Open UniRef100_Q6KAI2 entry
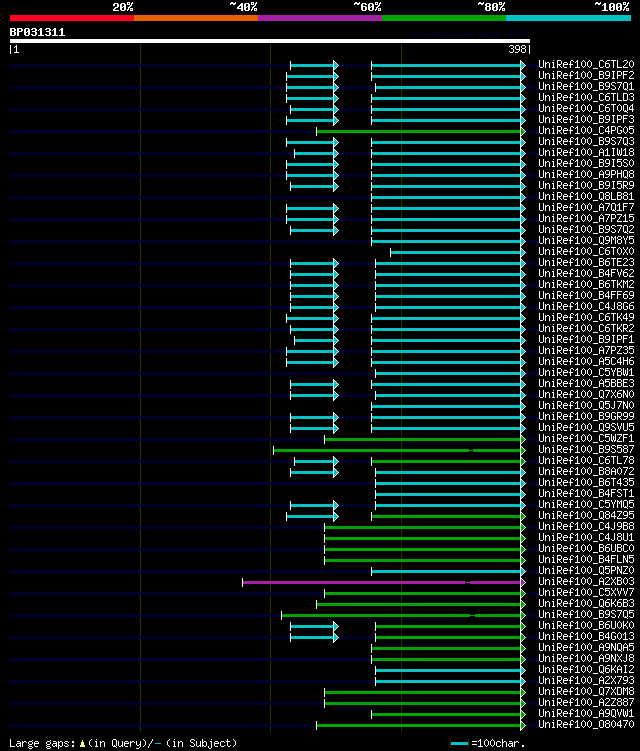640x751 pixels. (x=586, y=670)
